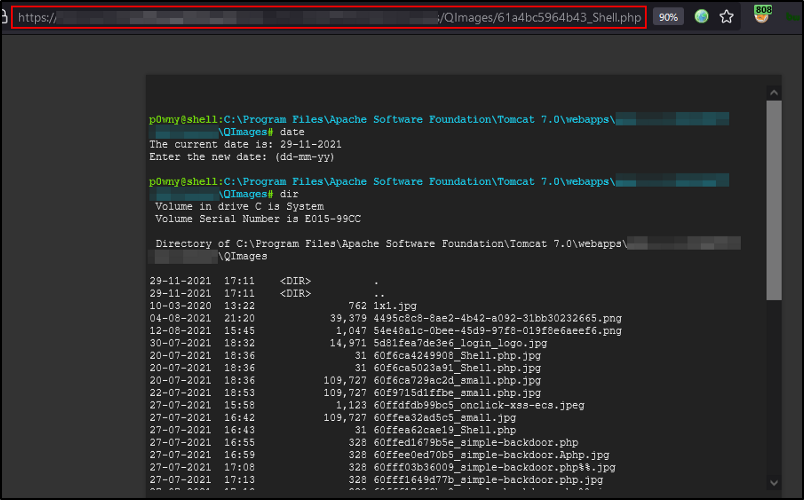Select 'Volume in drive C is System' line
This screenshot has height=500, width=804.
point(239,207)
